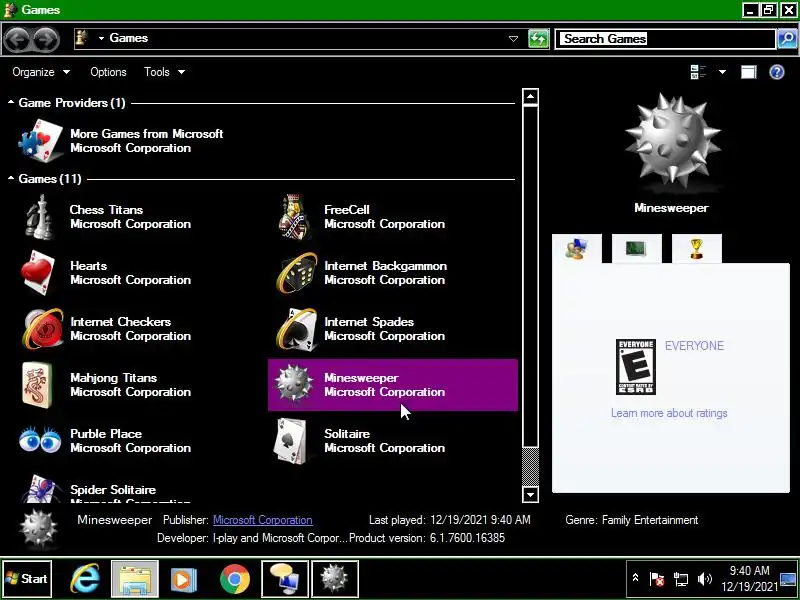Select the FreeCell card icon

pyautogui.click(x=294, y=217)
